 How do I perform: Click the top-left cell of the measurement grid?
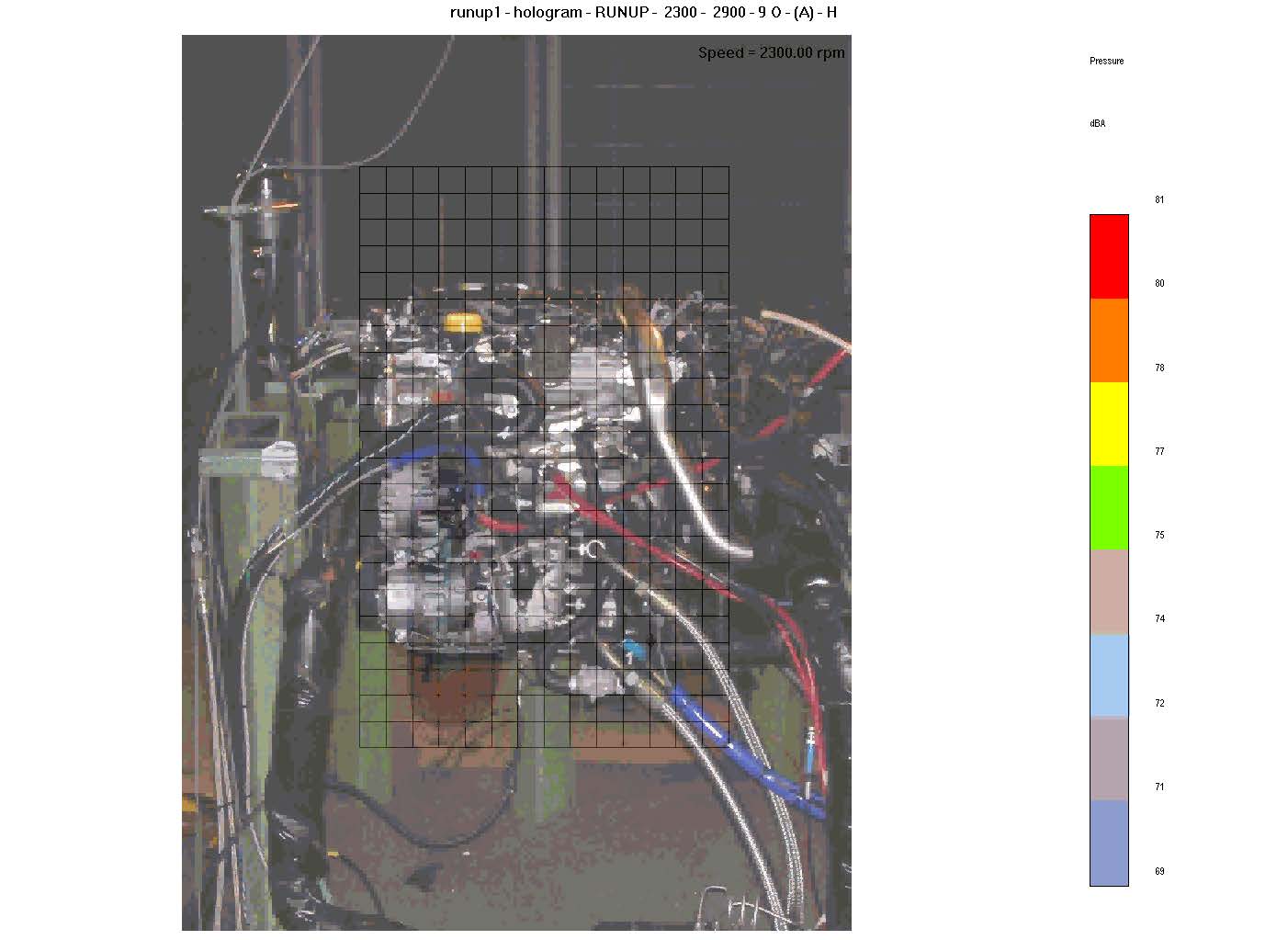(x=372, y=180)
